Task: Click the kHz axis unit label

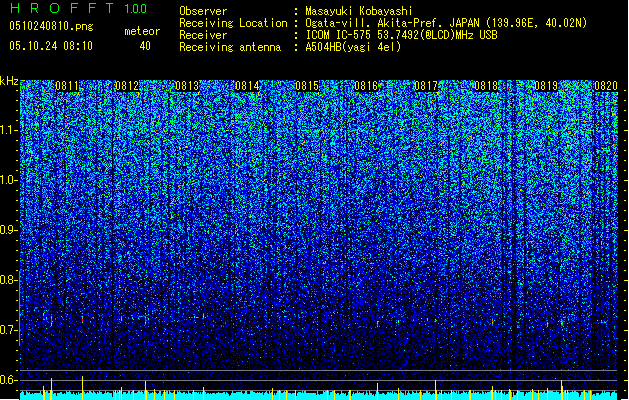Action: point(9,81)
